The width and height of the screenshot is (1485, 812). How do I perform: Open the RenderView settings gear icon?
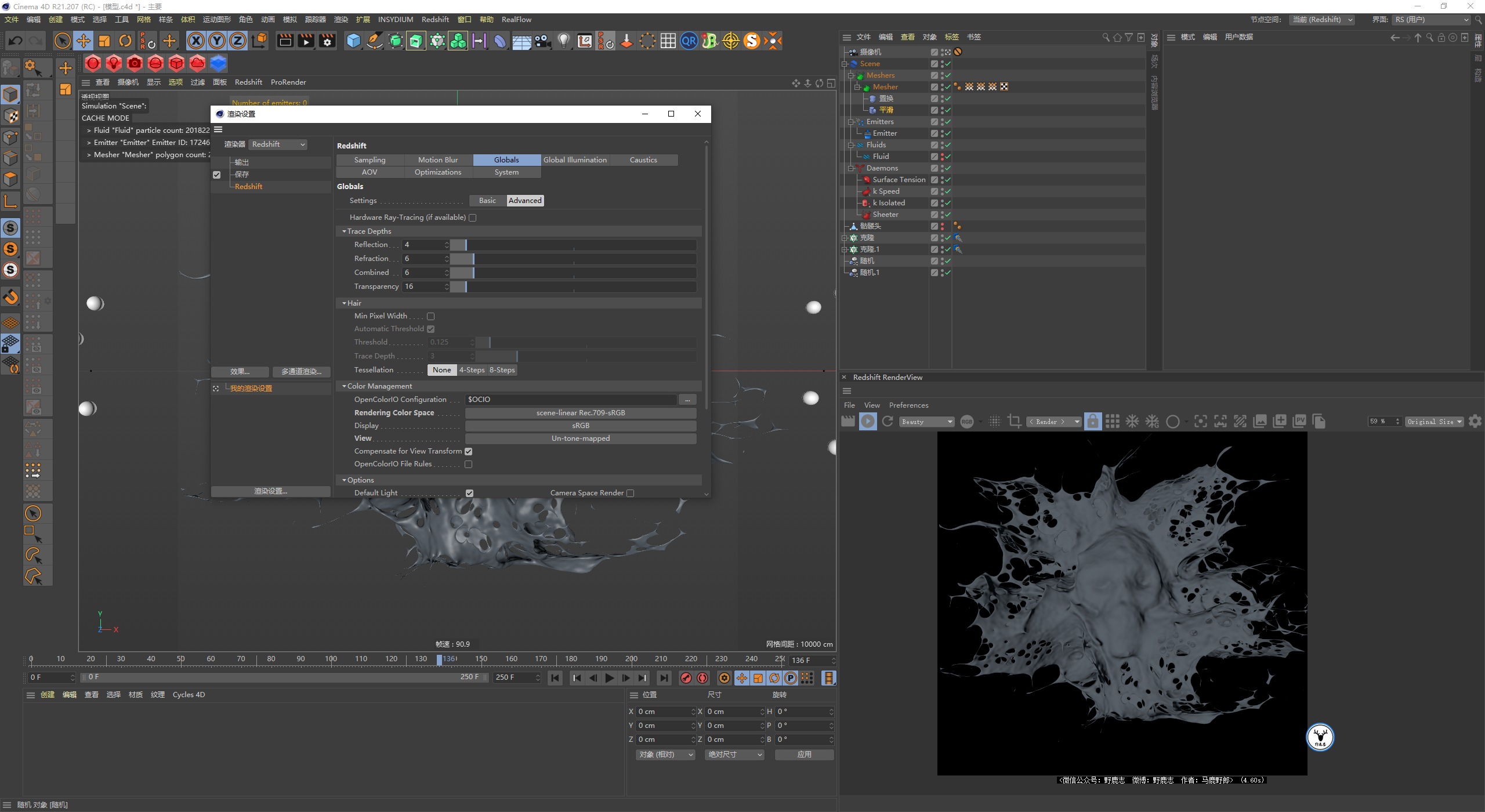pyautogui.click(x=1475, y=421)
